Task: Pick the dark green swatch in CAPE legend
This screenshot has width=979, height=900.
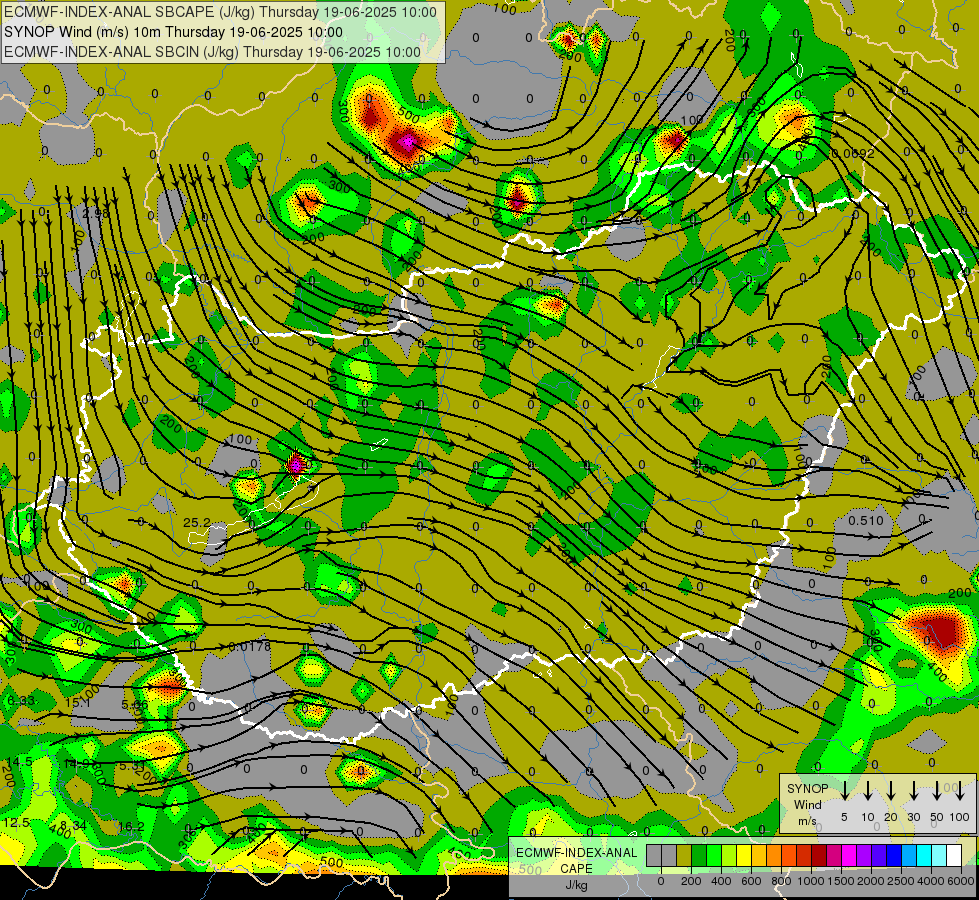Action: [x=699, y=855]
